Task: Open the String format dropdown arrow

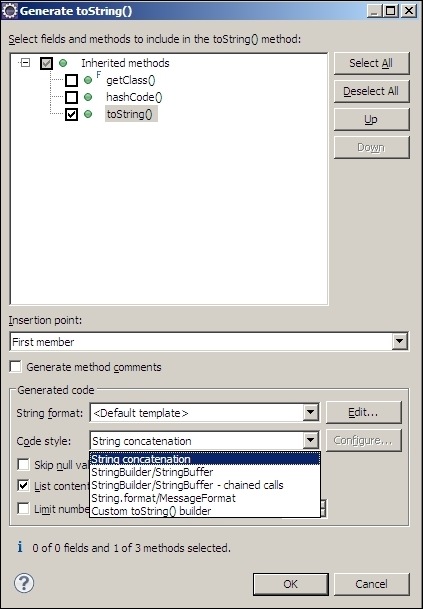Action: 310,412
